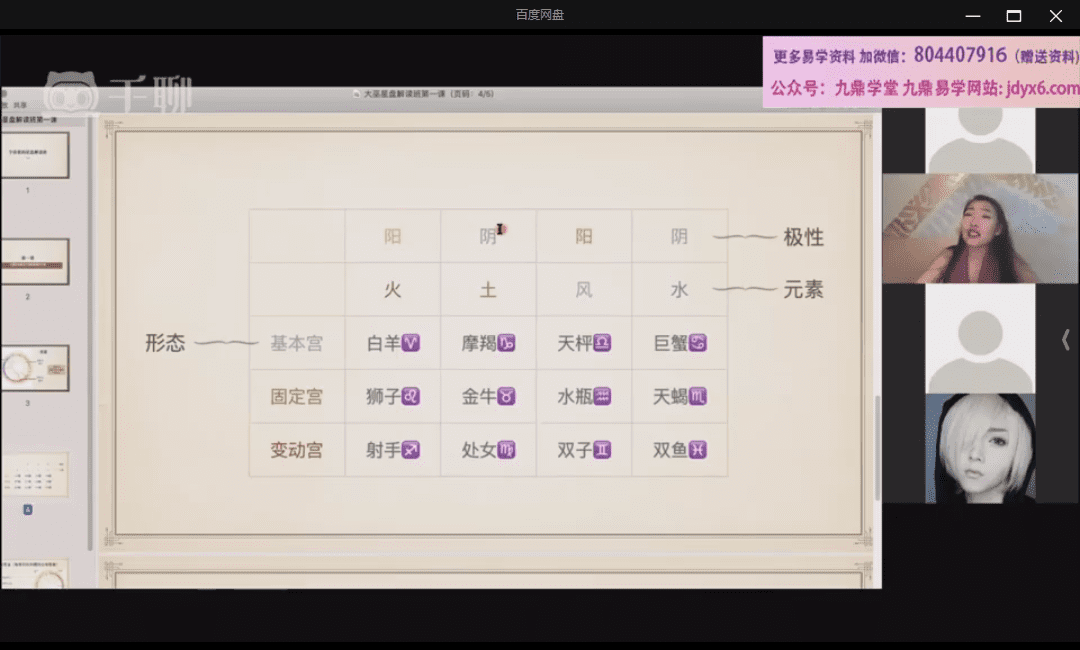Screen dimensions: 1080x650
Task: Select slide 3 thumbnail with the chart
Action: pos(34,368)
